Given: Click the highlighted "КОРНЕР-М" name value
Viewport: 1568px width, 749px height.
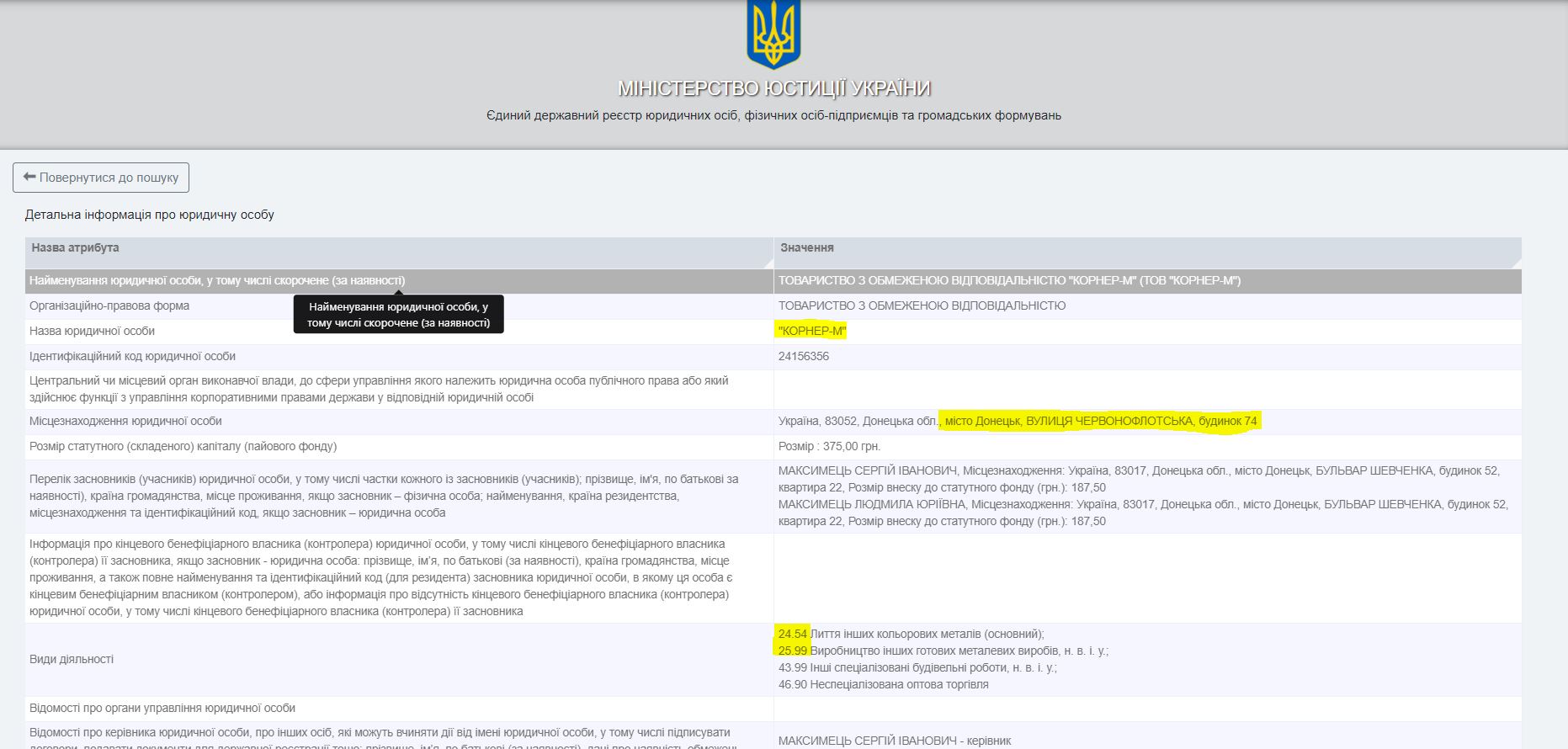Looking at the screenshot, I should click(811, 331).
